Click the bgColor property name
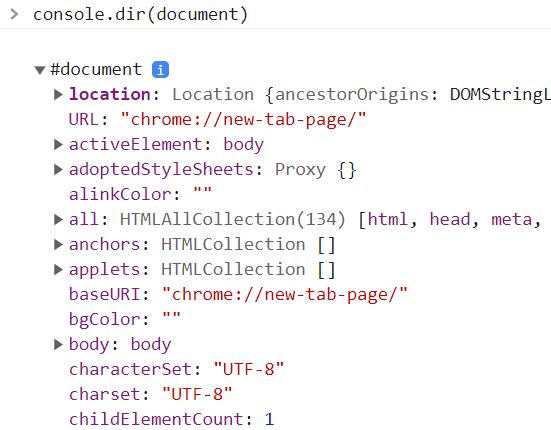This screenshot has width=551, height=430. 105,320
